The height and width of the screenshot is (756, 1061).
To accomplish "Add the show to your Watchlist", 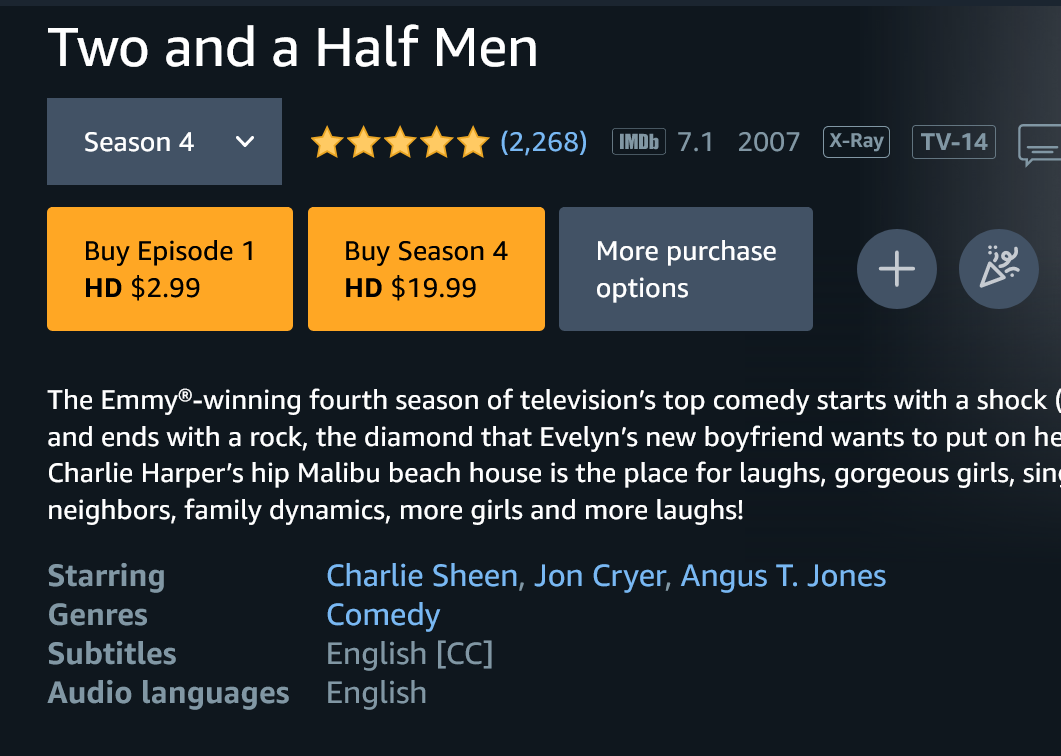I will (x=896, y=269).
